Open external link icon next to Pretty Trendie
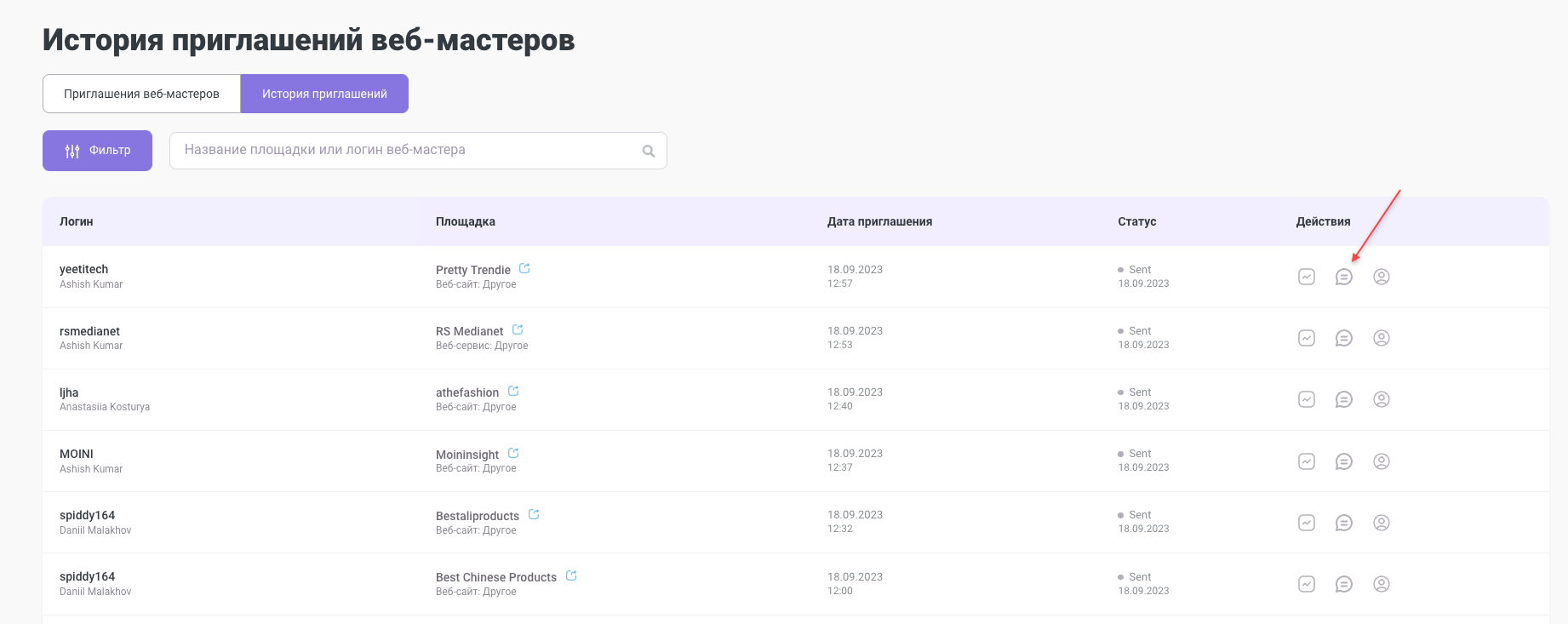Viewport: 1568px width, 624px height. coord(524,269)
